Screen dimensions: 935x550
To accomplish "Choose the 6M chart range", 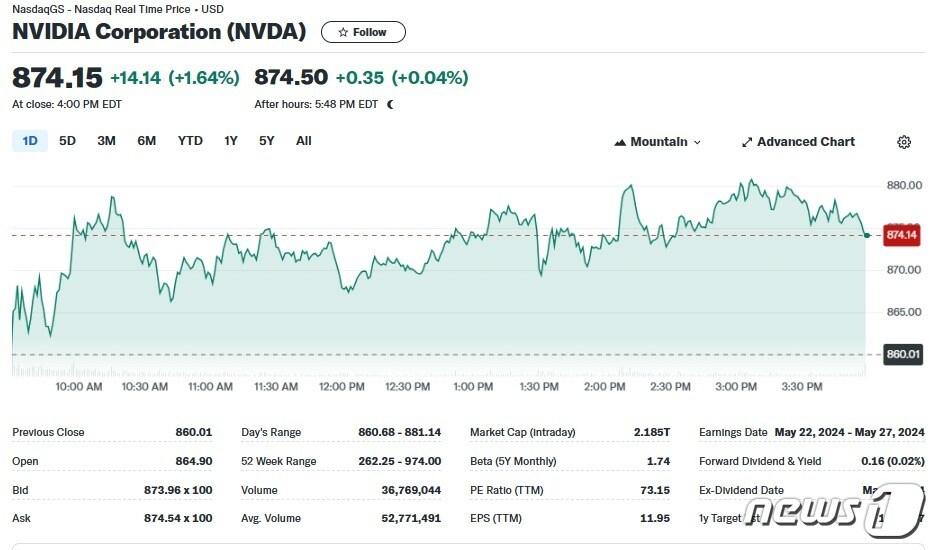I will coord(147,141).
